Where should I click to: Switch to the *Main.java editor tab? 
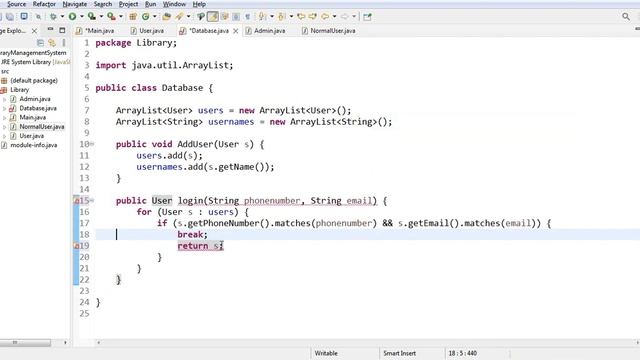96,31
